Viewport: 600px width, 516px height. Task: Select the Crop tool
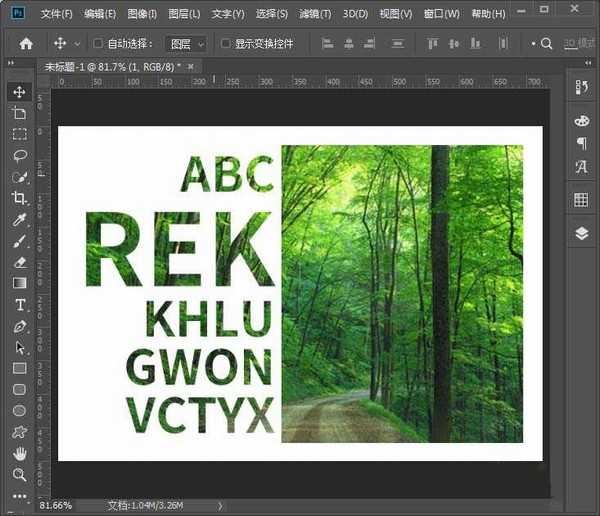click(x=19, y=198)
